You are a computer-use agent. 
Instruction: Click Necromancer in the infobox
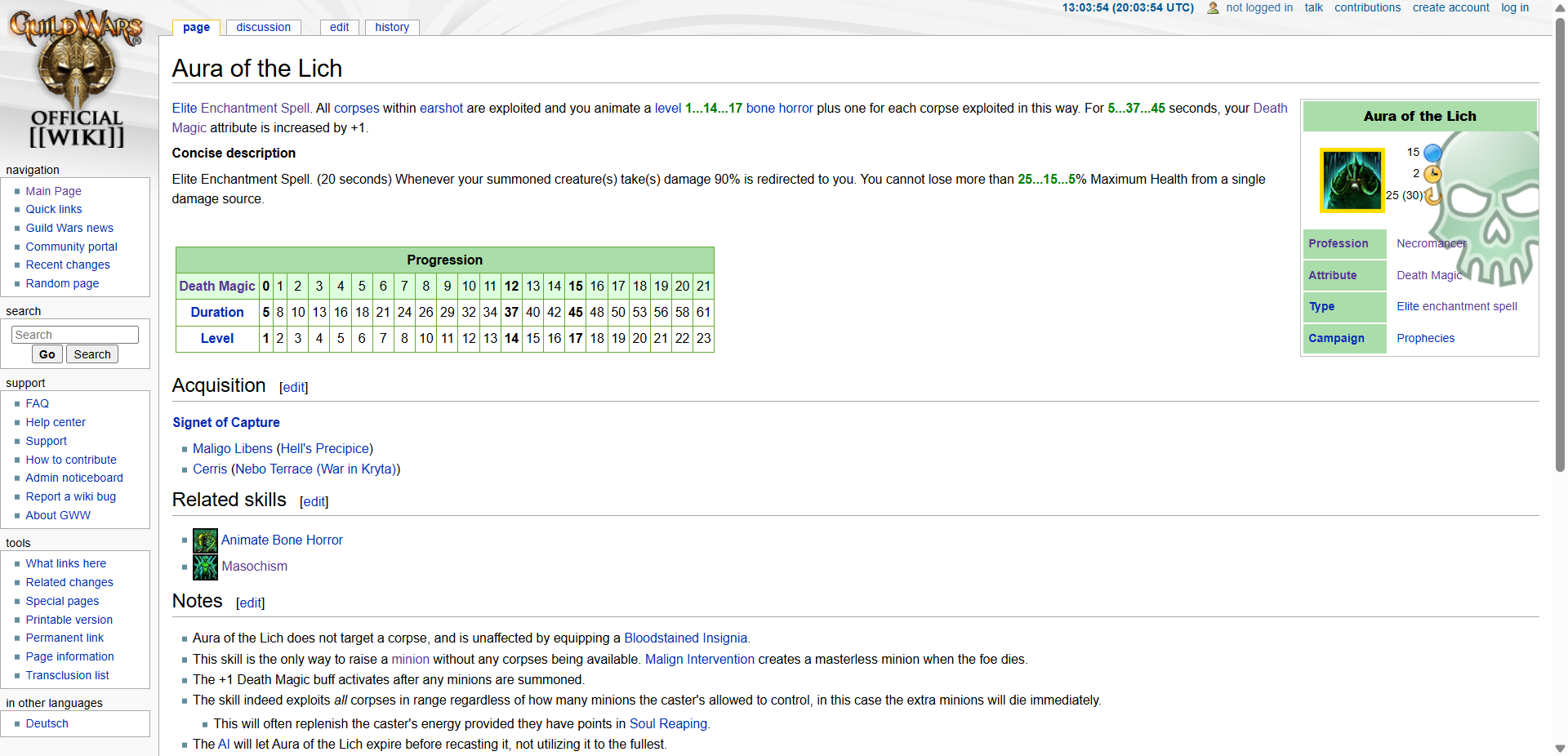tap(1431, 243)
